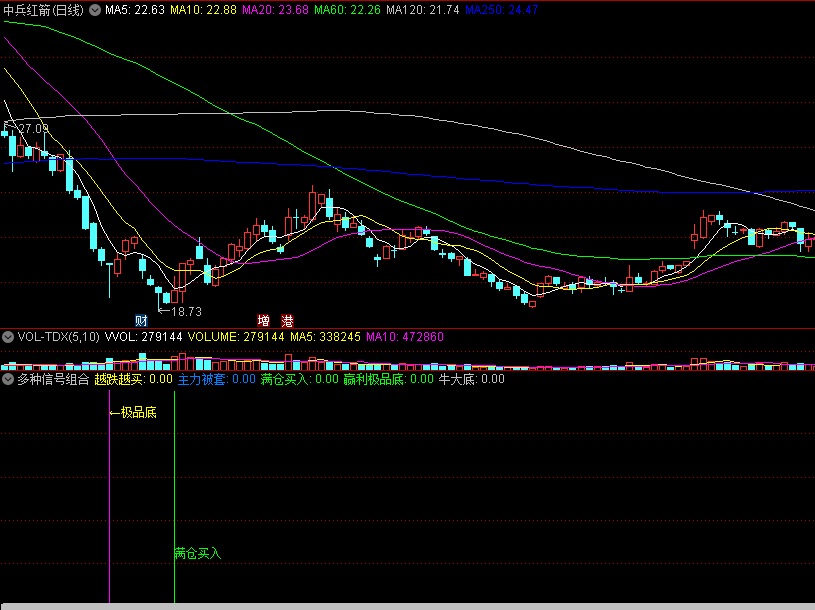Click the volume MA5: 338245 value
Image resolution: width=815 pixels, height=610 pixels.
325,337
